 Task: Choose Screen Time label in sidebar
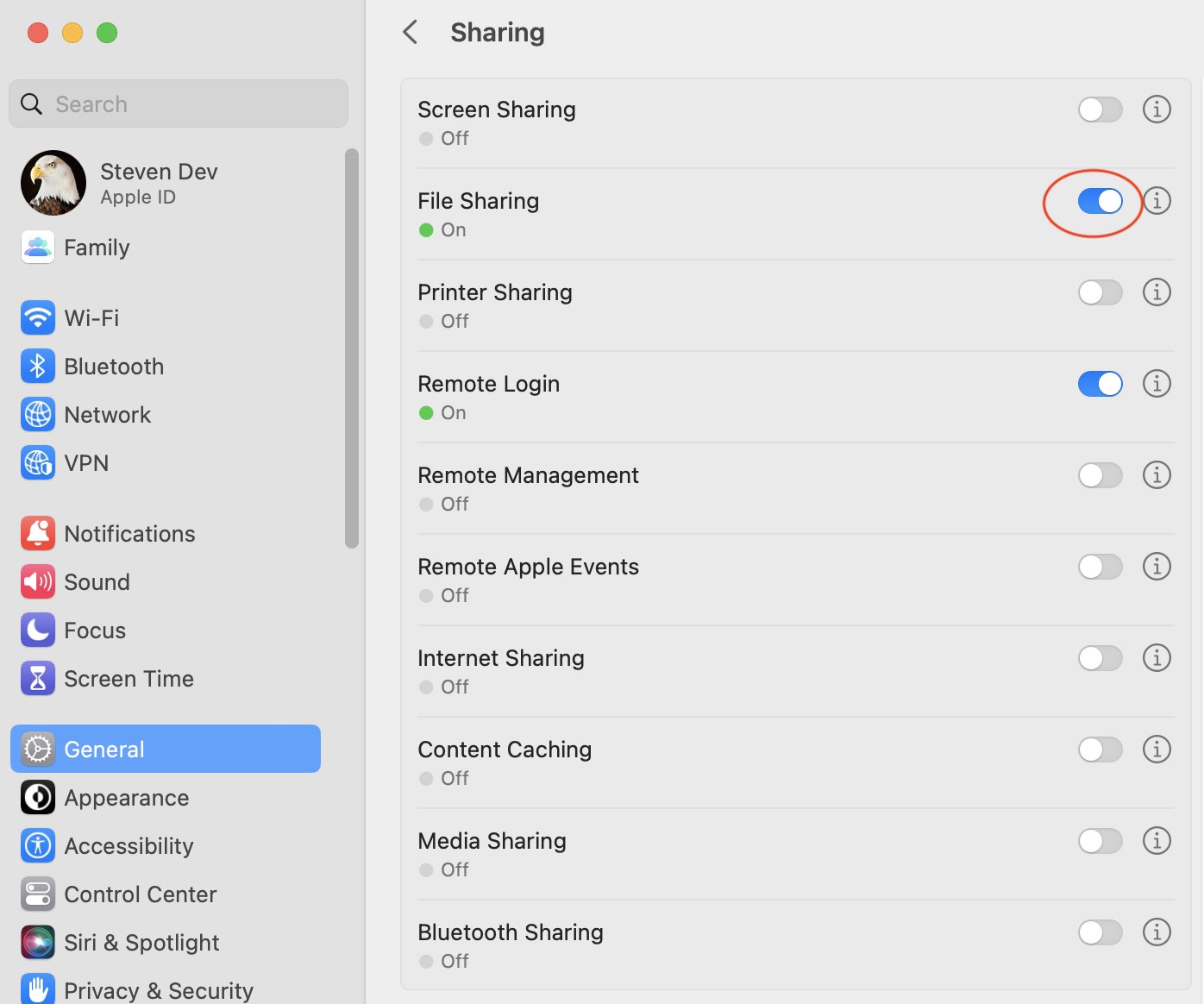pyautogui.click(x=129, y=679)
